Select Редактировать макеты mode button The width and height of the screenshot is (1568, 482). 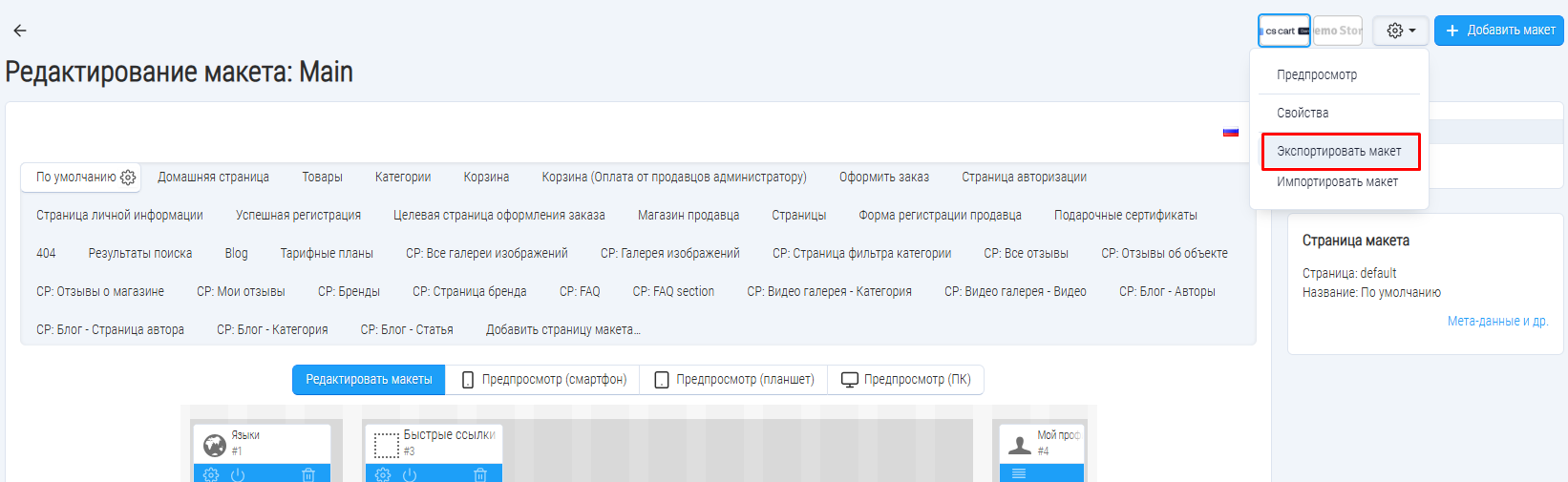[x=369, y=379]
